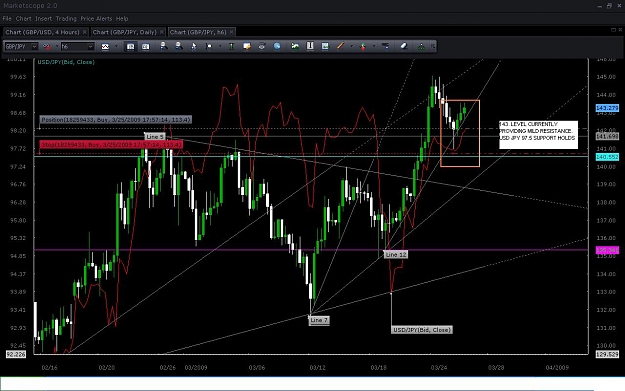Open the dropdown beside the order arrow icon

pyautogui.click(x=373, y=47)
